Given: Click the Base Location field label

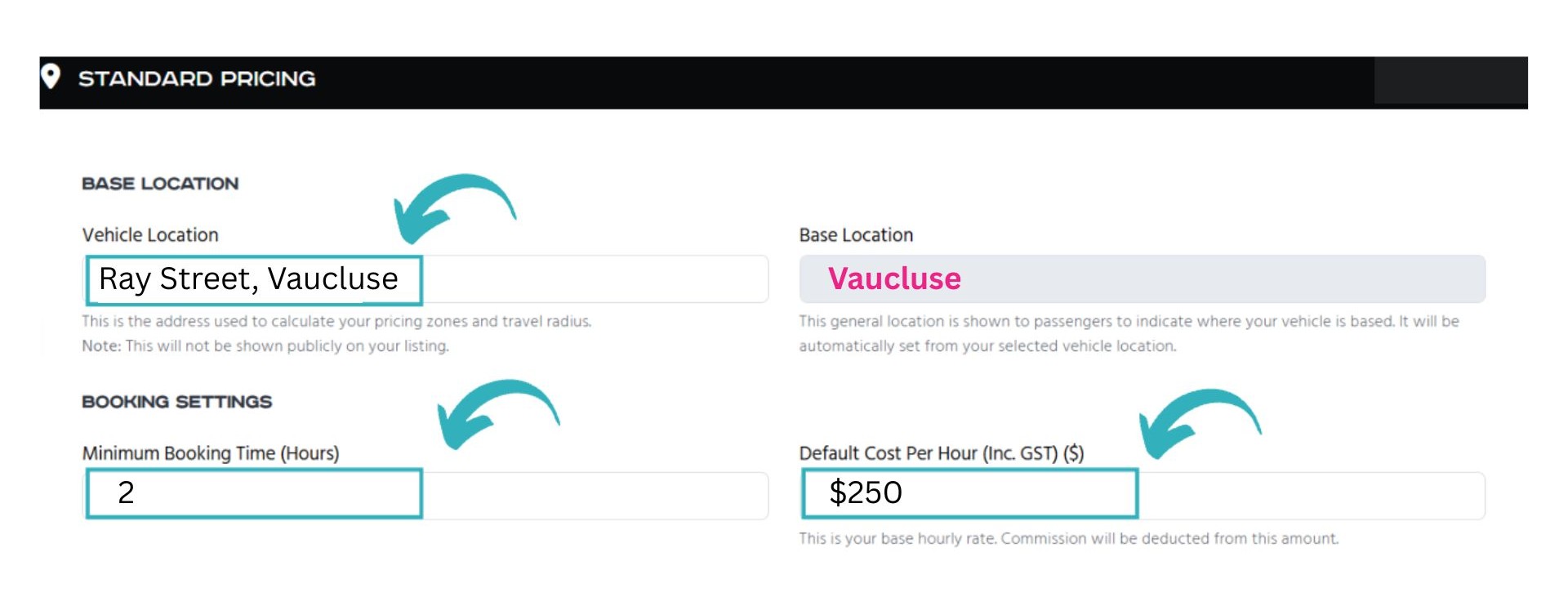Looking at the screenshot, I should click(x=856, y=235).
